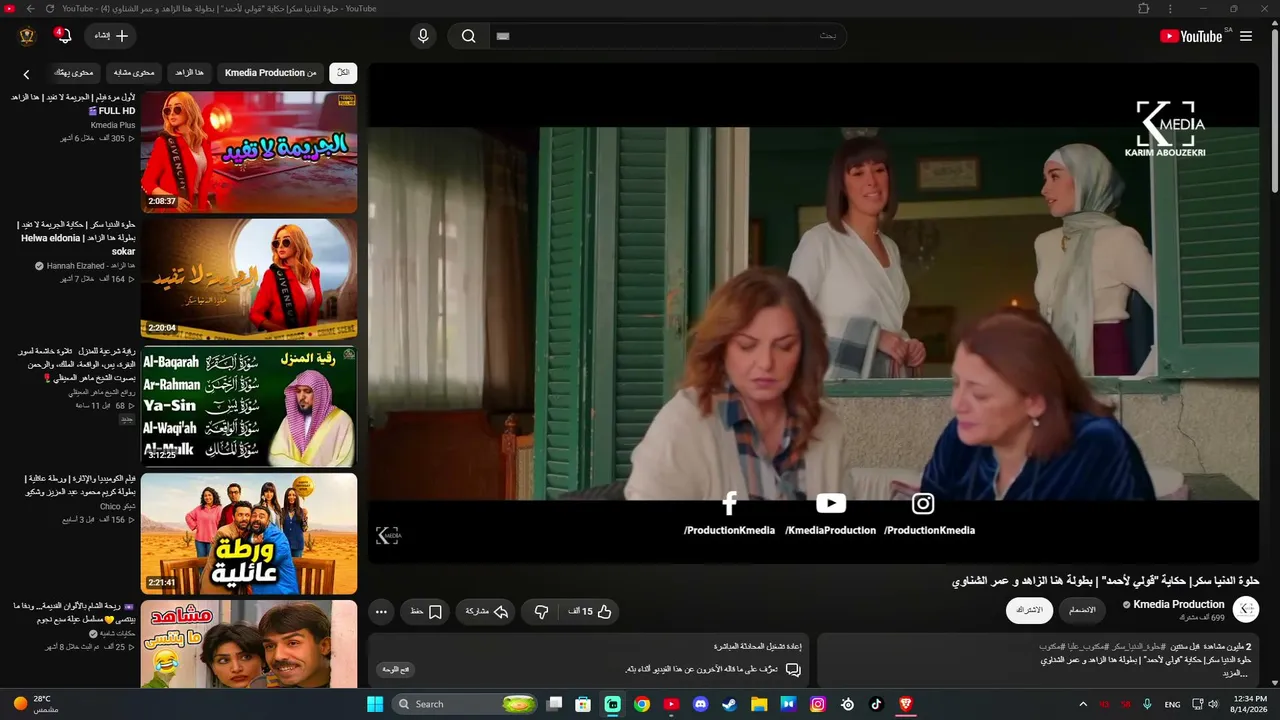Switch input language via ENG indicator

pos(1172,704)
